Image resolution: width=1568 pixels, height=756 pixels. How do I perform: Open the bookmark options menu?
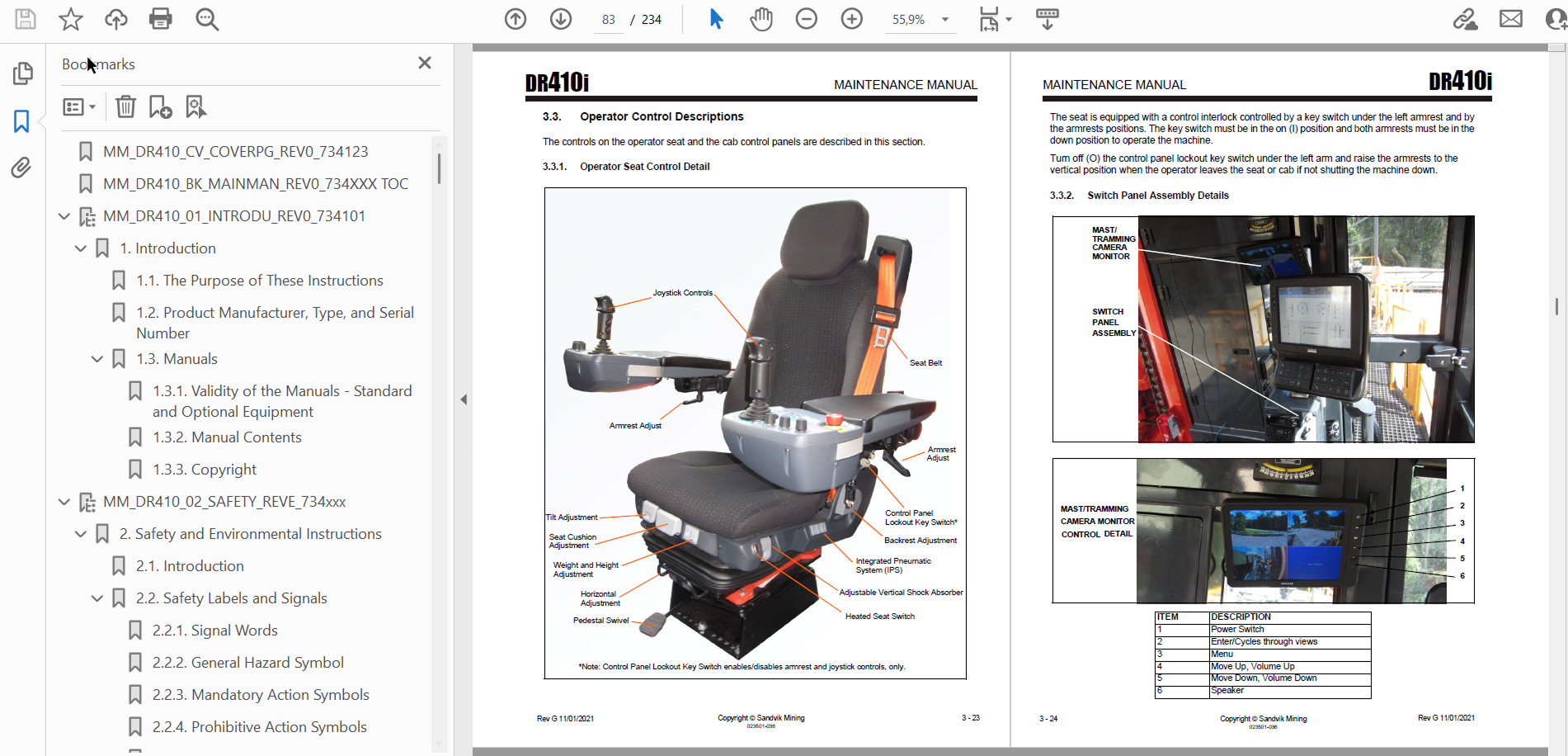79,106
